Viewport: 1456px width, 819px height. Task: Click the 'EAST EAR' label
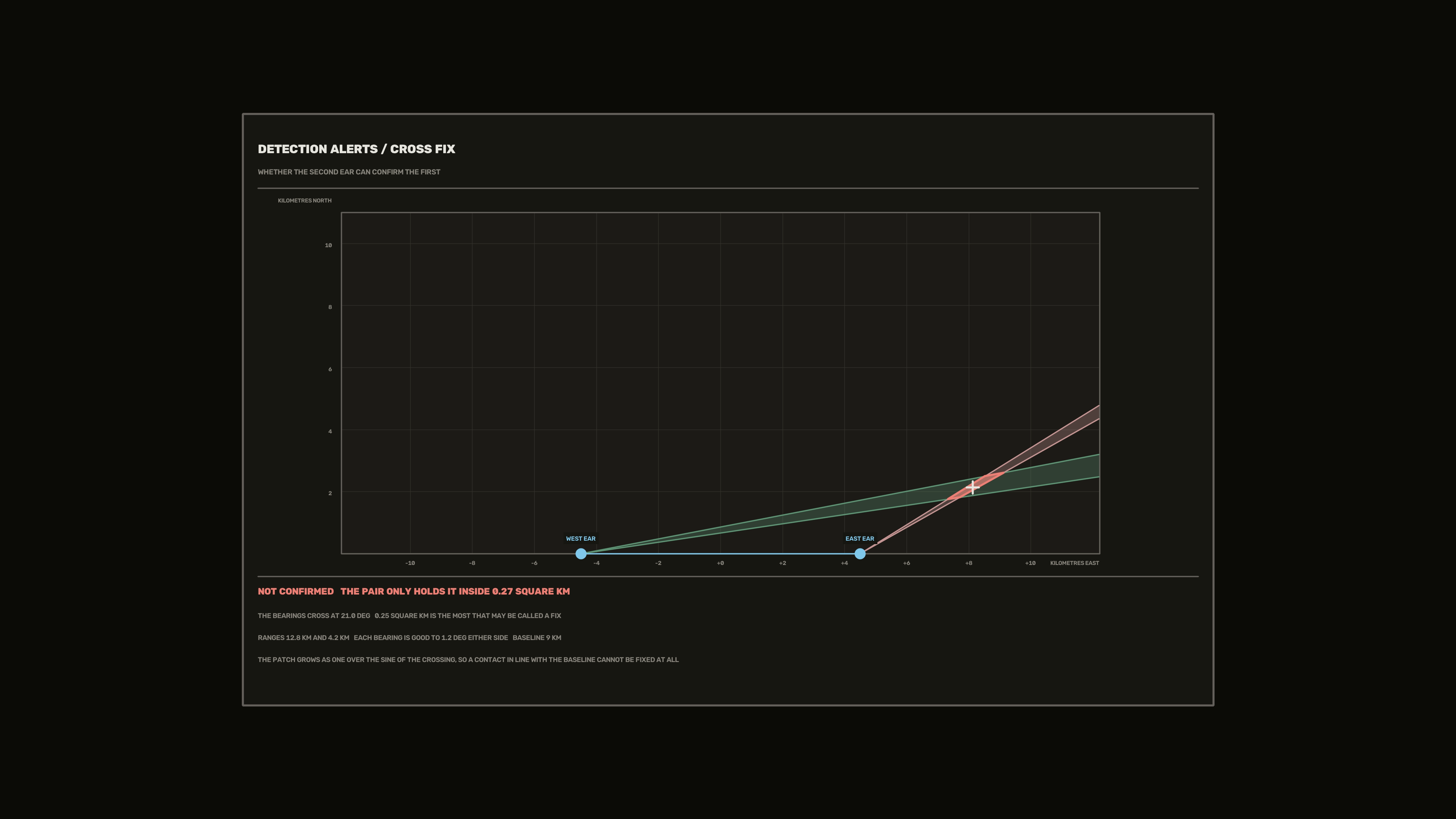pos(860,539)
